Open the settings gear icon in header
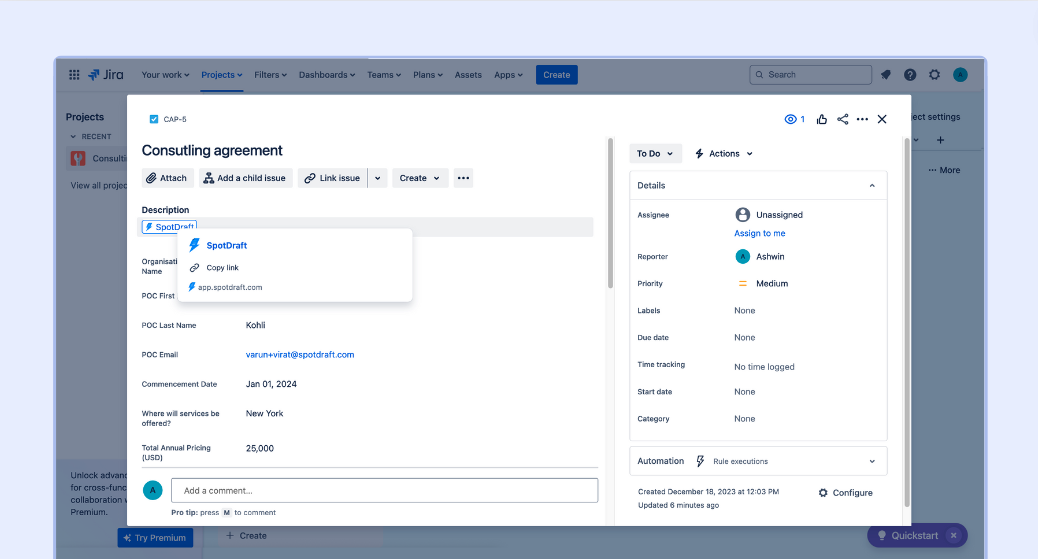 tap(935, 75)
